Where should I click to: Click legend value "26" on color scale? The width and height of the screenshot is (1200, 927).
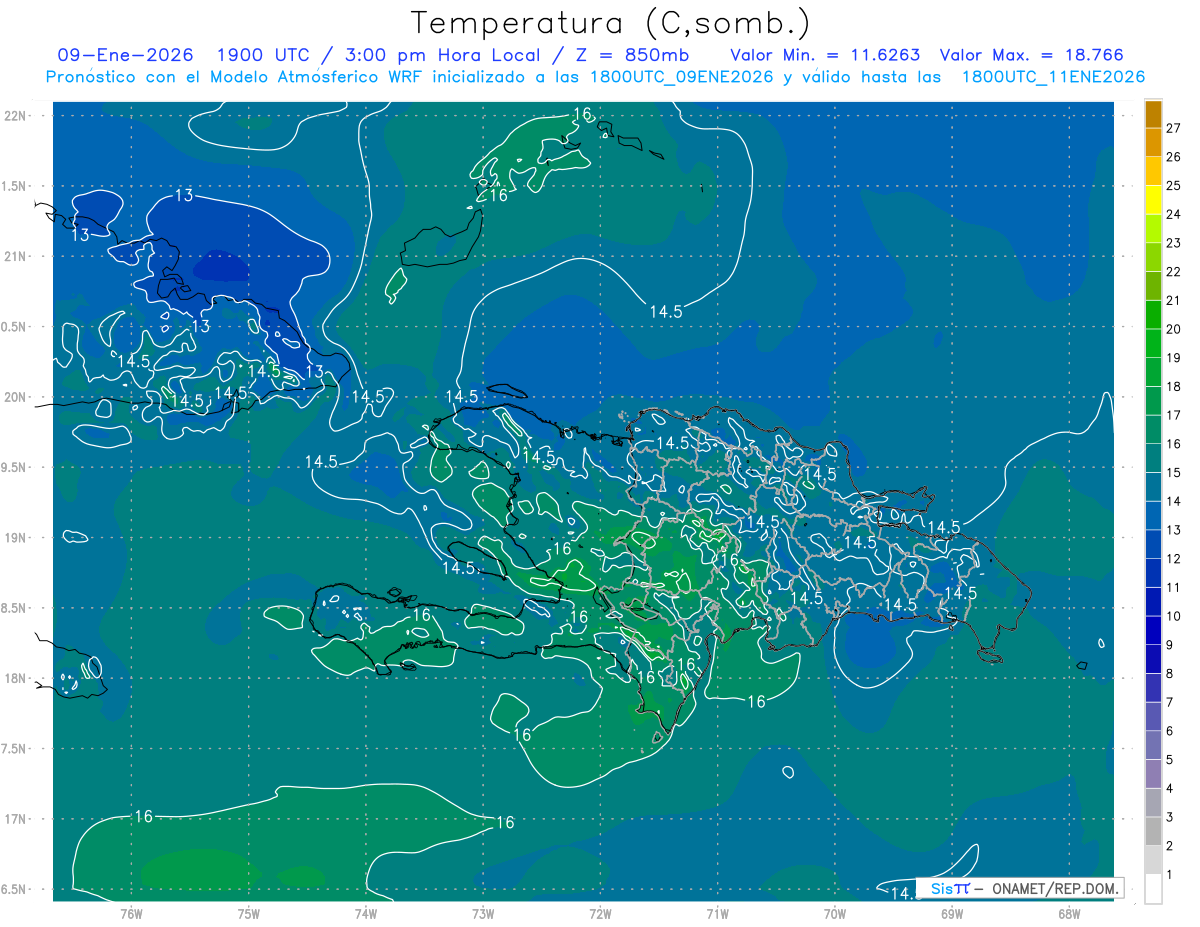pyautogui.click(x=1174, y=157)
